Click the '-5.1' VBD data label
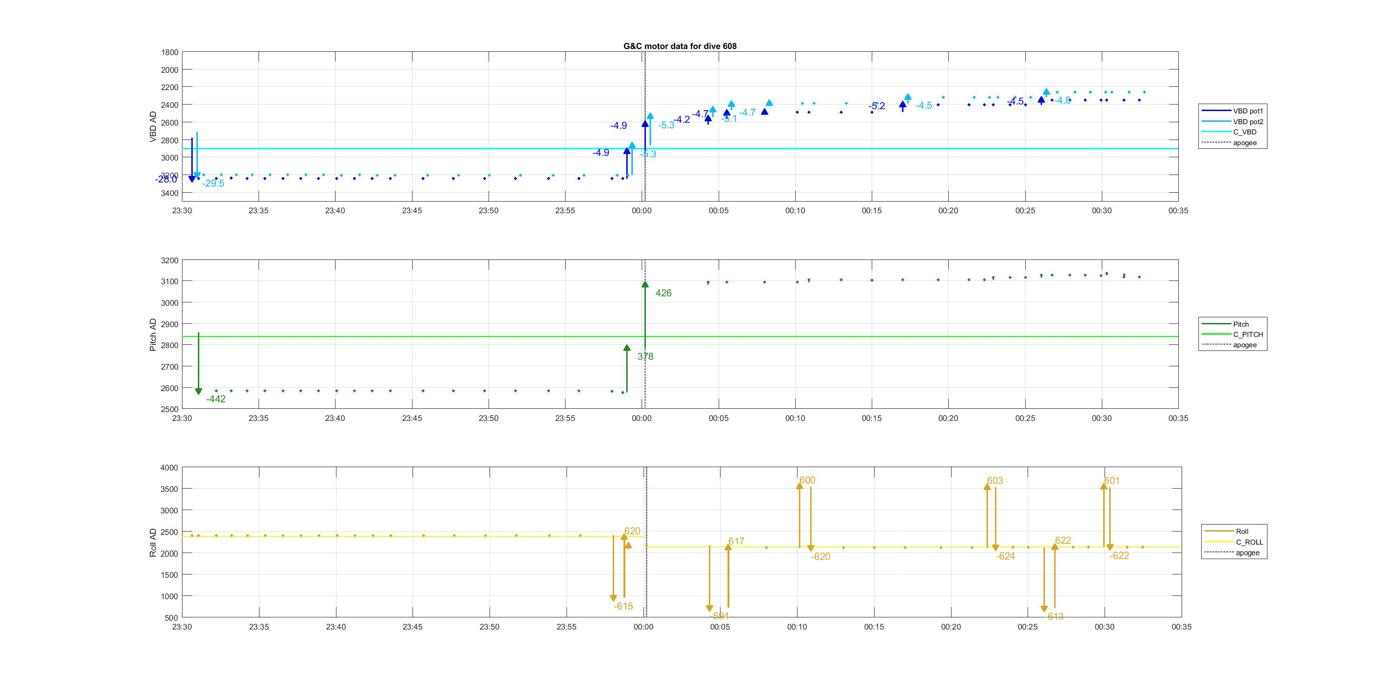The image size is (1400, 693). tap(729, 119)
